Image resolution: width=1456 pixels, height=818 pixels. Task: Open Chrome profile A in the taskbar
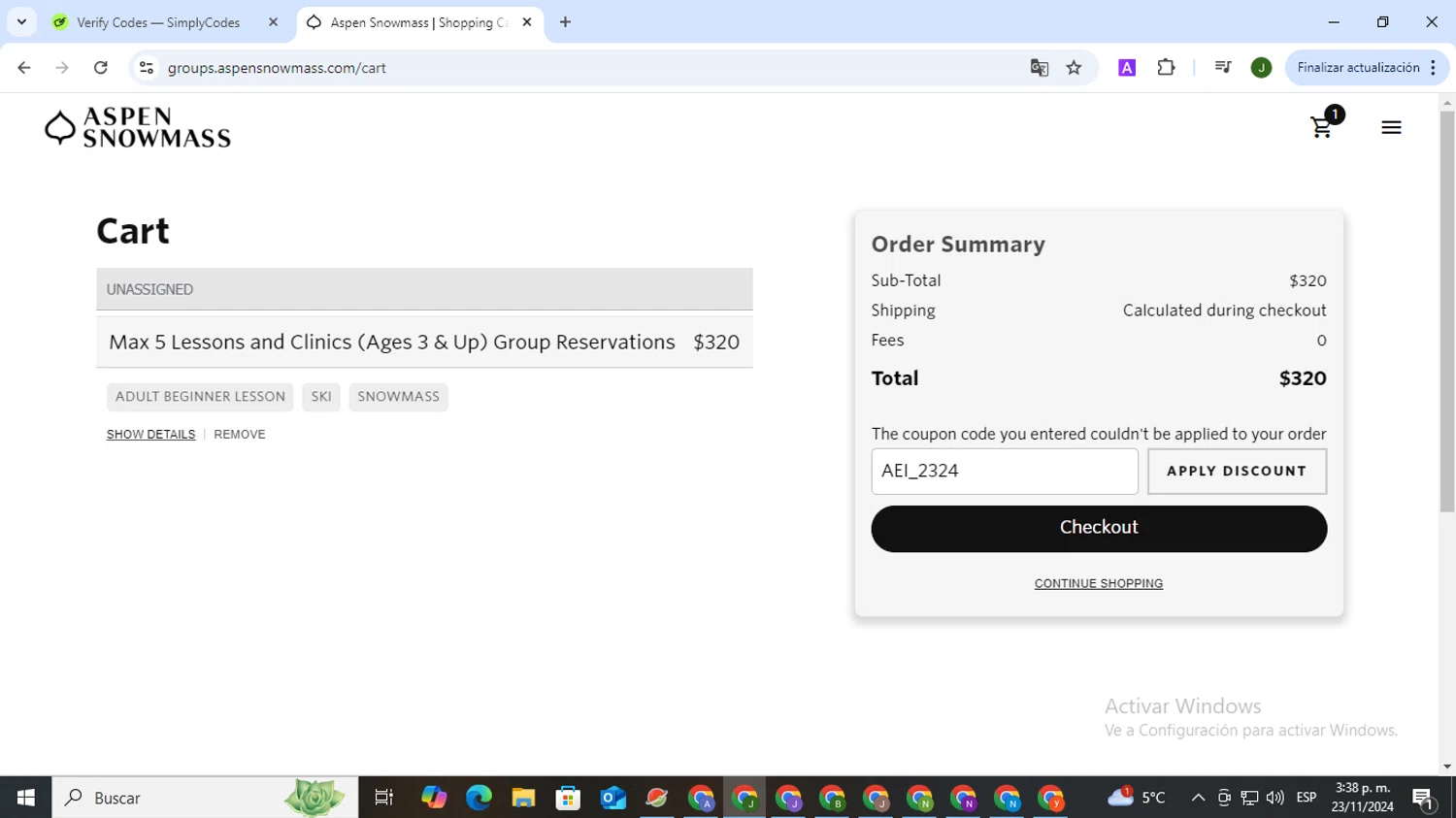(701, 798)
